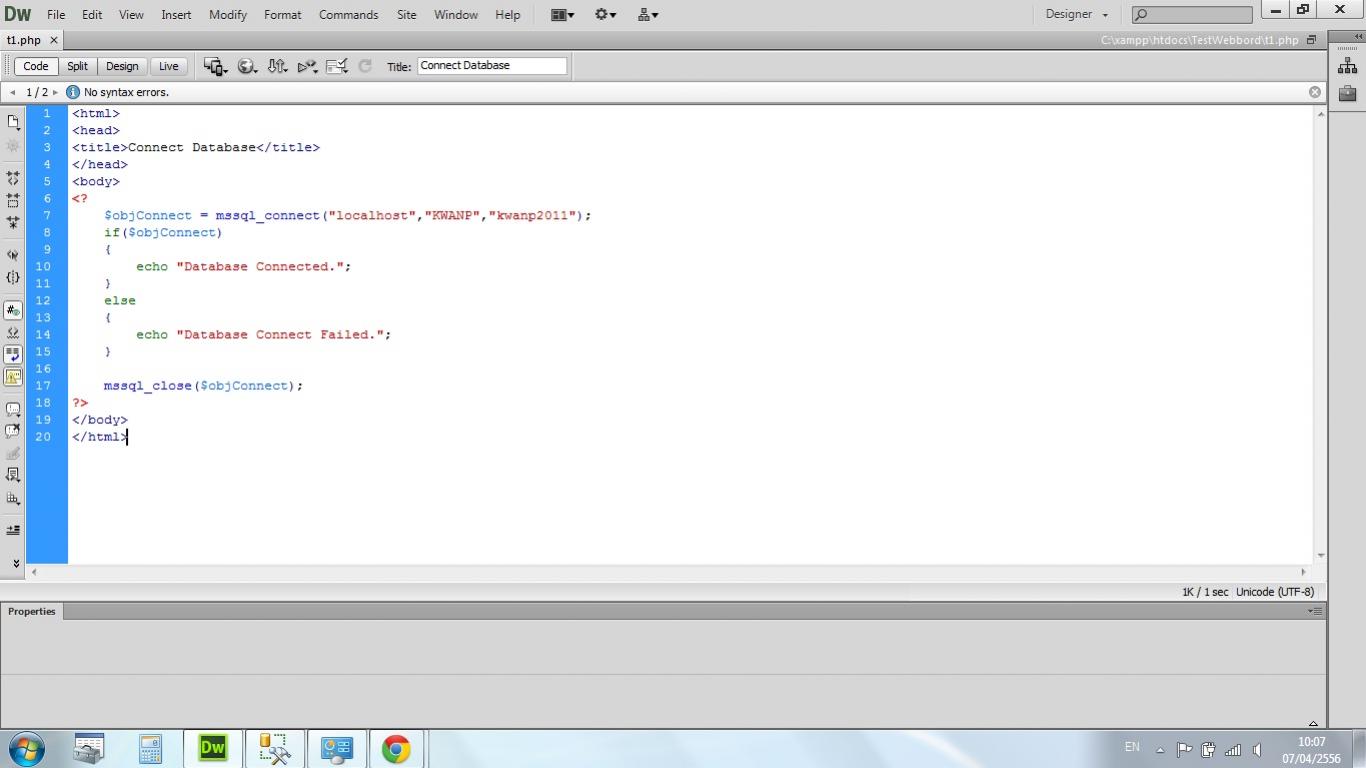The image size is (1366, 768).
Task: Open the Layout dropdown in menu bar
Action: click(563, 15)
